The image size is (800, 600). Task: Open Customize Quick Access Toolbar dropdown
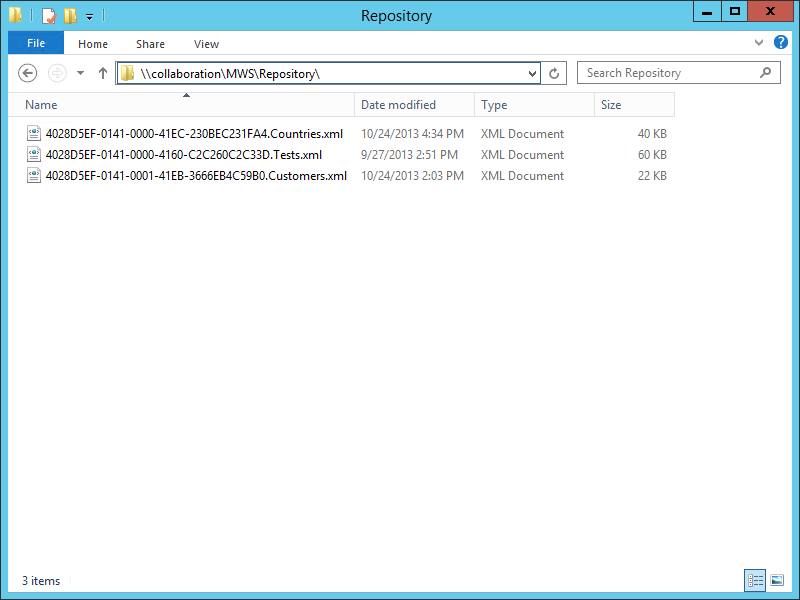[89, 17]
